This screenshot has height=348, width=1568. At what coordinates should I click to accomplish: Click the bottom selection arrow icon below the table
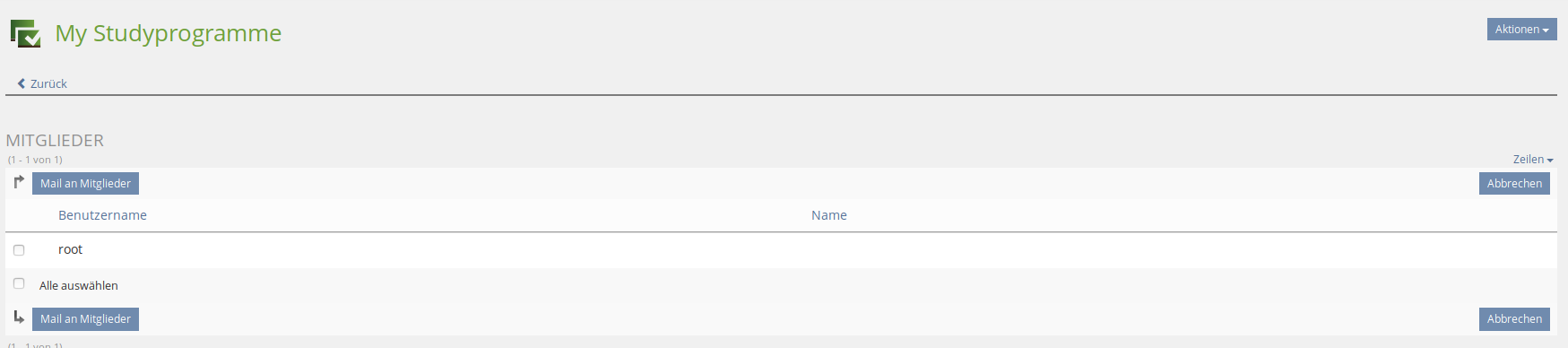coord(19,317)
